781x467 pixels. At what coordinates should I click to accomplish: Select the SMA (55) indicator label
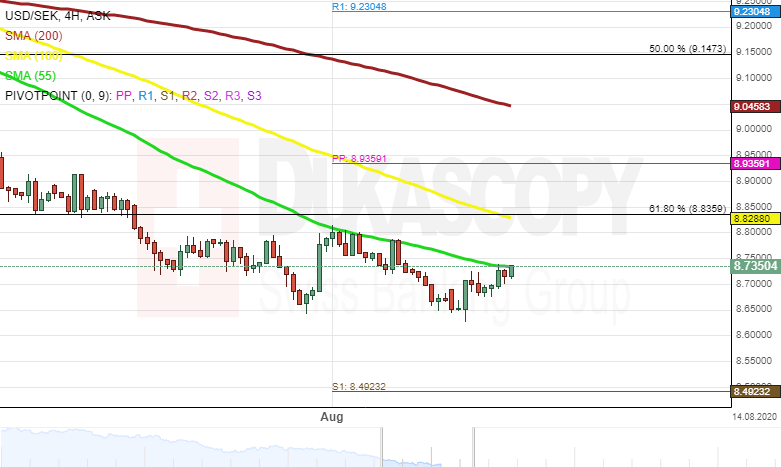(32, 74)
